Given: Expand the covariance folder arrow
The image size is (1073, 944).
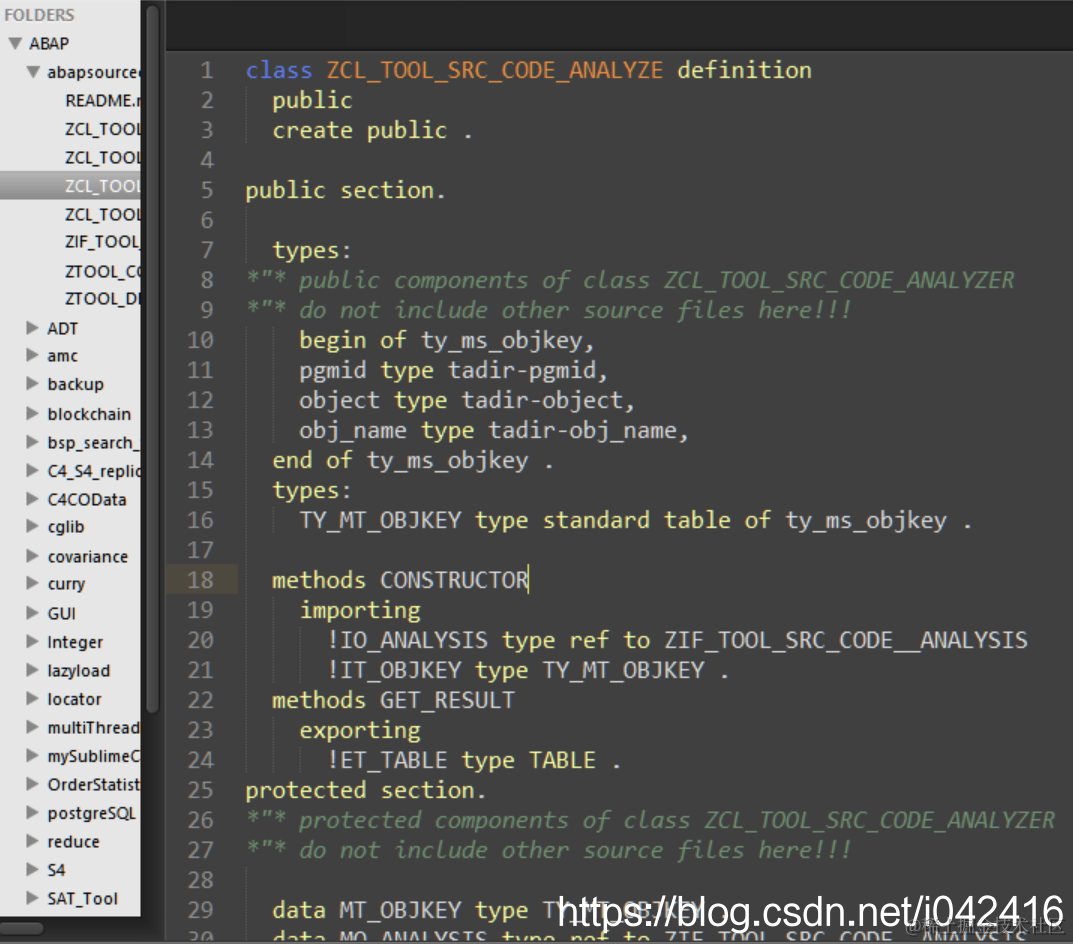Looking at the screenshot, I should [32, 556].
